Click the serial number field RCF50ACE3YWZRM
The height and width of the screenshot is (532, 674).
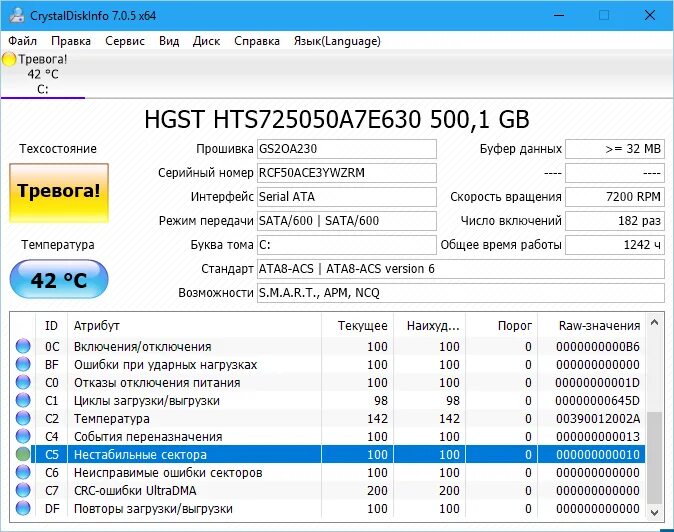[x=347, y=173]
